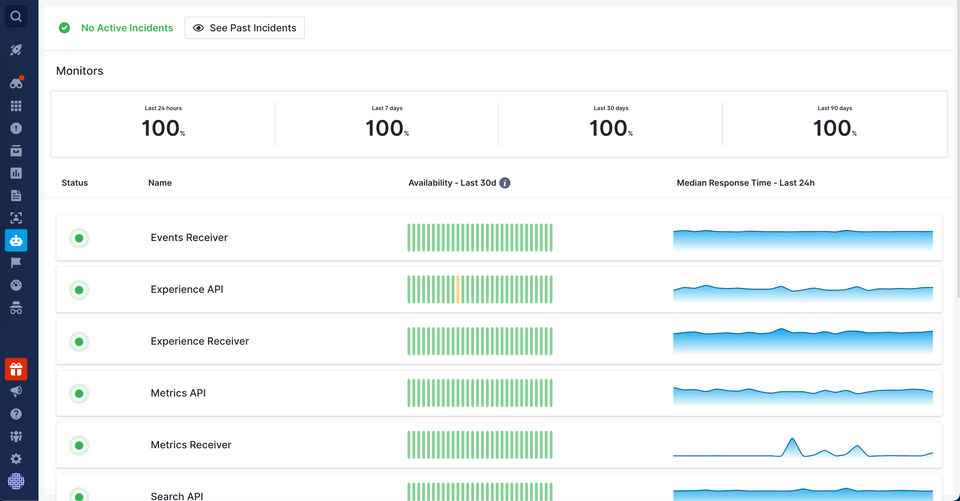Select the Last 7 days uptime stat
Image resolution: width=960 pixels, height=501 pixels.
pos(386,124)
